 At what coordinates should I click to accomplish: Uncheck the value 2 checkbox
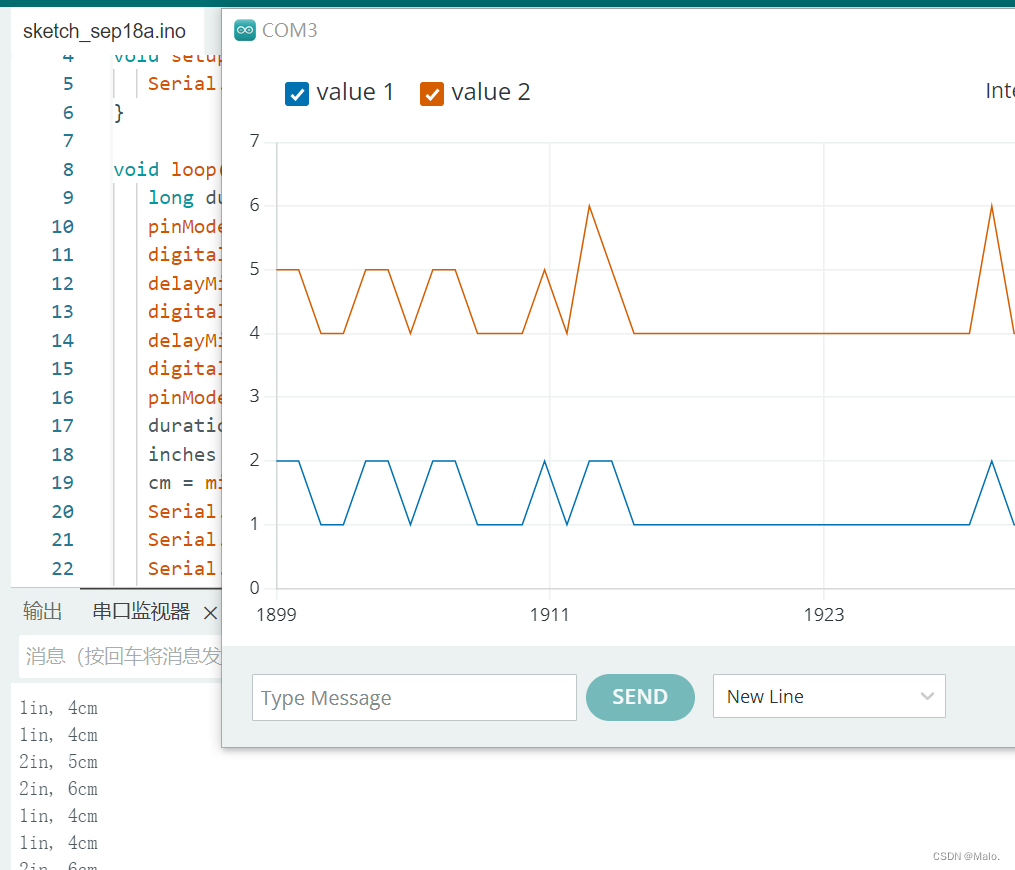[432, 93]
